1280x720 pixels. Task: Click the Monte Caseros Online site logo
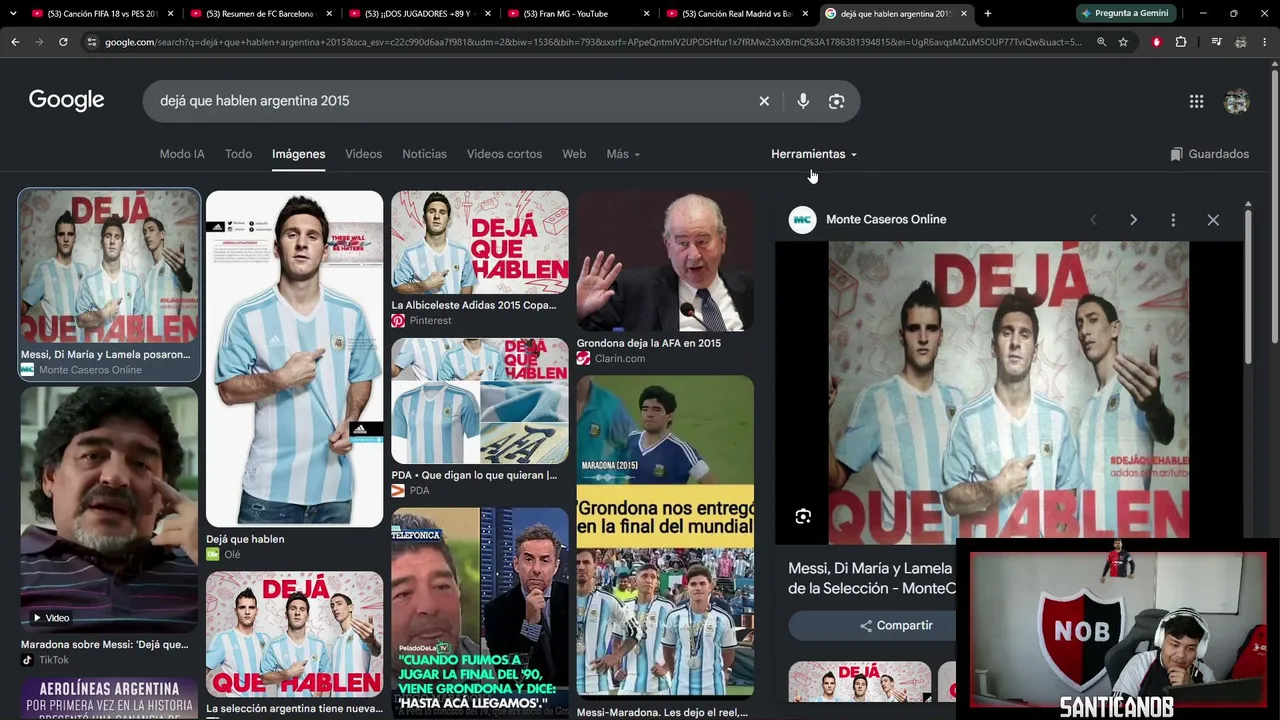(802, 220)
